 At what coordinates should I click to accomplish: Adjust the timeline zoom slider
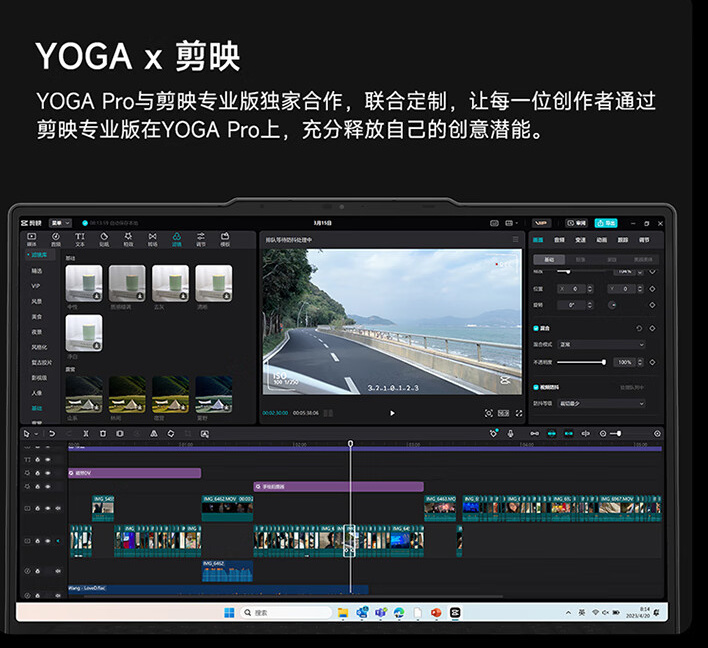coord(619,434)
